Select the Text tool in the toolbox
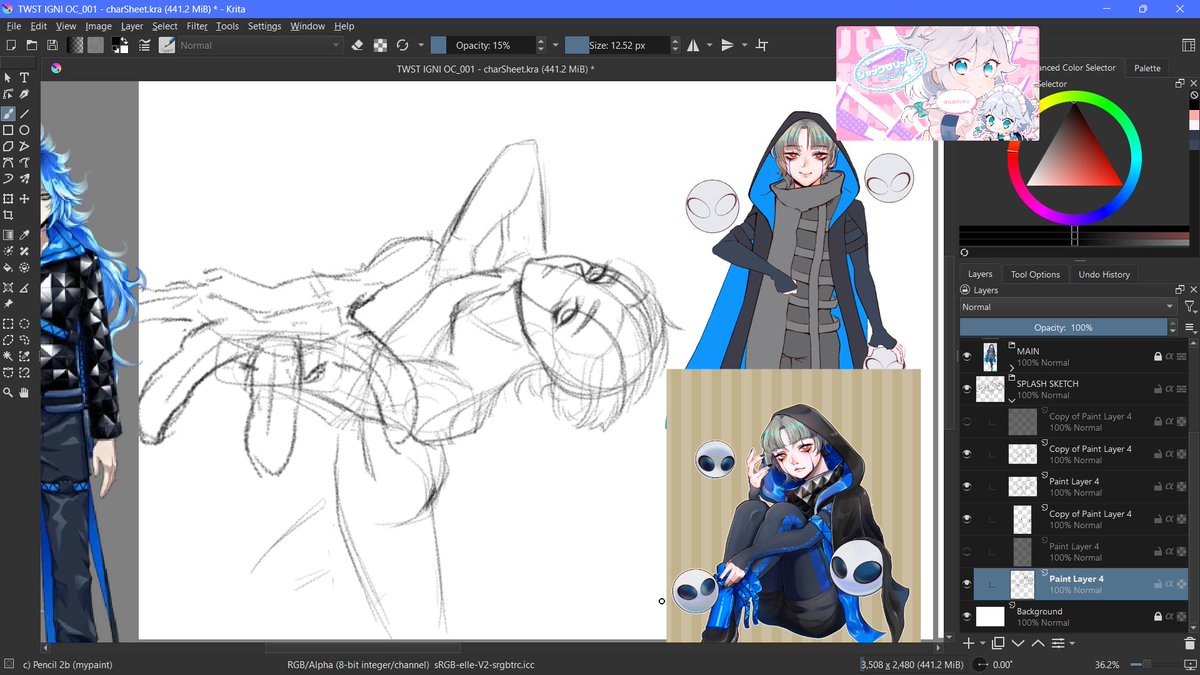This screenshot has width=1200, height=675. tap(25, 77)
